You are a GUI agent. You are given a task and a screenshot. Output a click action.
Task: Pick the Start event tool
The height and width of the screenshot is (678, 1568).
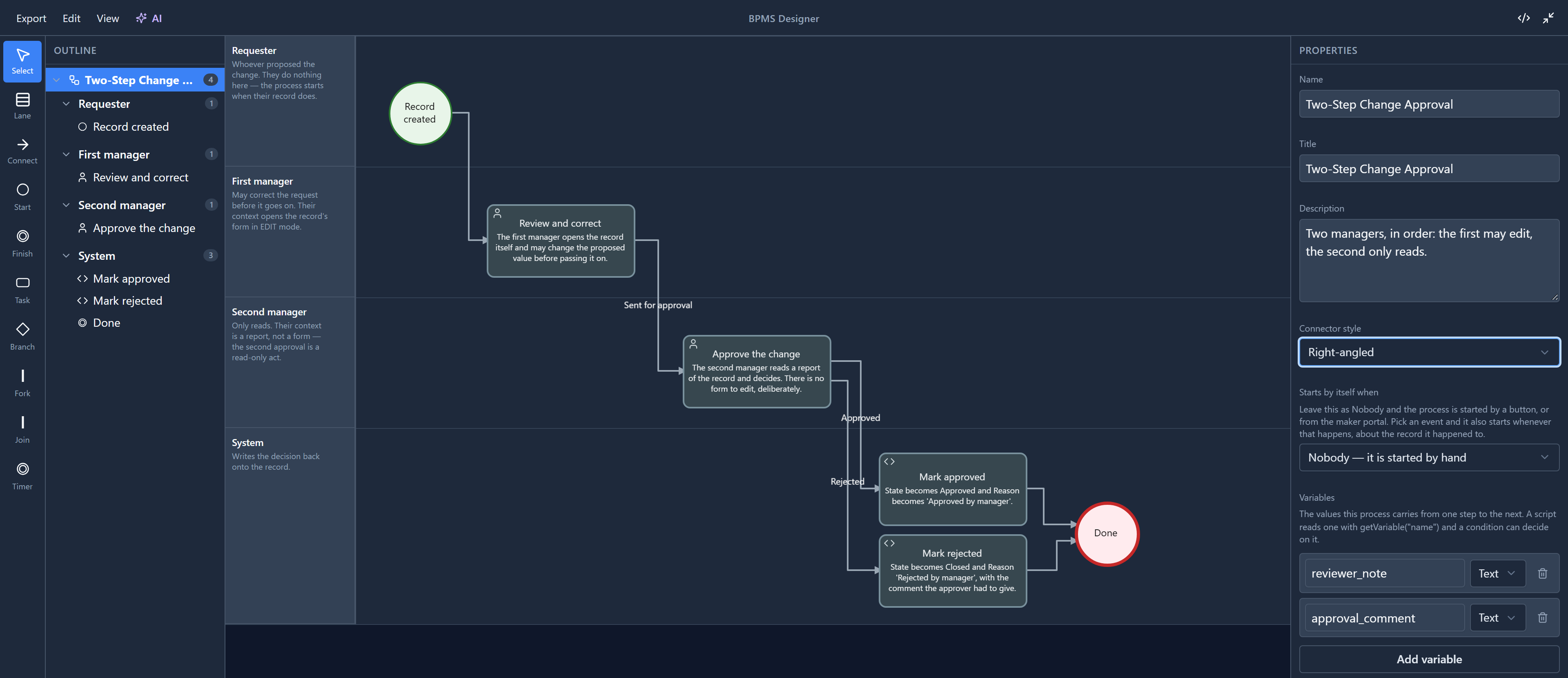22,197
